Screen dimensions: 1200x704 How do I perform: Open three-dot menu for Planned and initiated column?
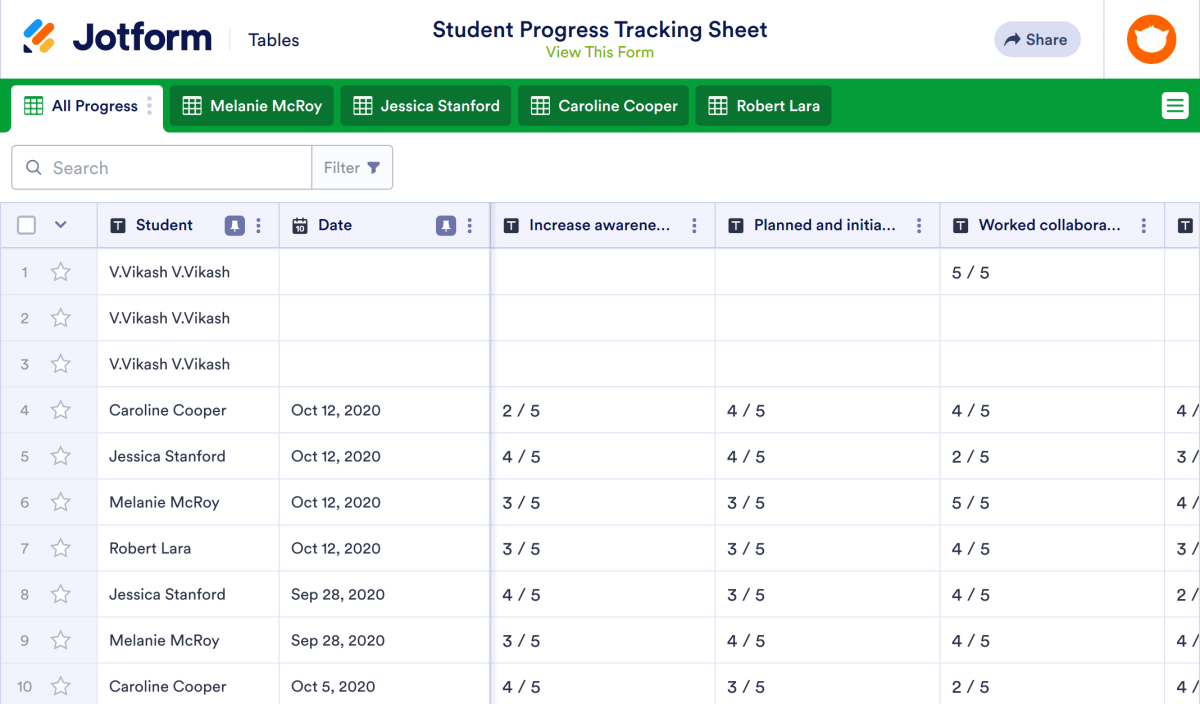point(919,226)
